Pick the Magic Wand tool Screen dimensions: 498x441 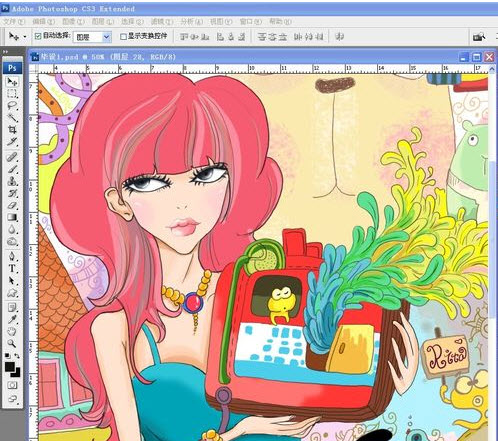[12, 118]
